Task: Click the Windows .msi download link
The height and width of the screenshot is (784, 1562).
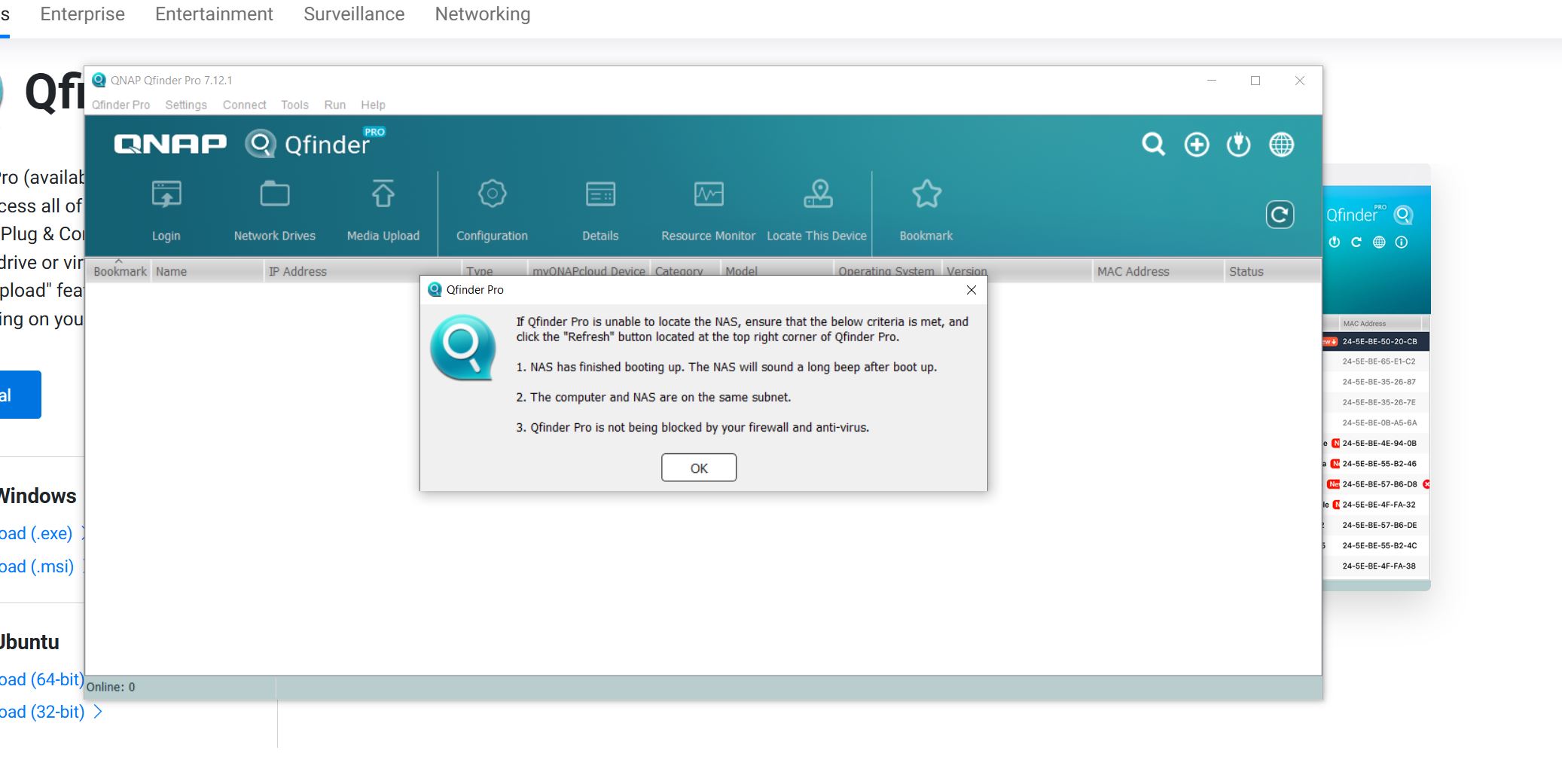Action: pyautogui.click(x=36, y=566)
